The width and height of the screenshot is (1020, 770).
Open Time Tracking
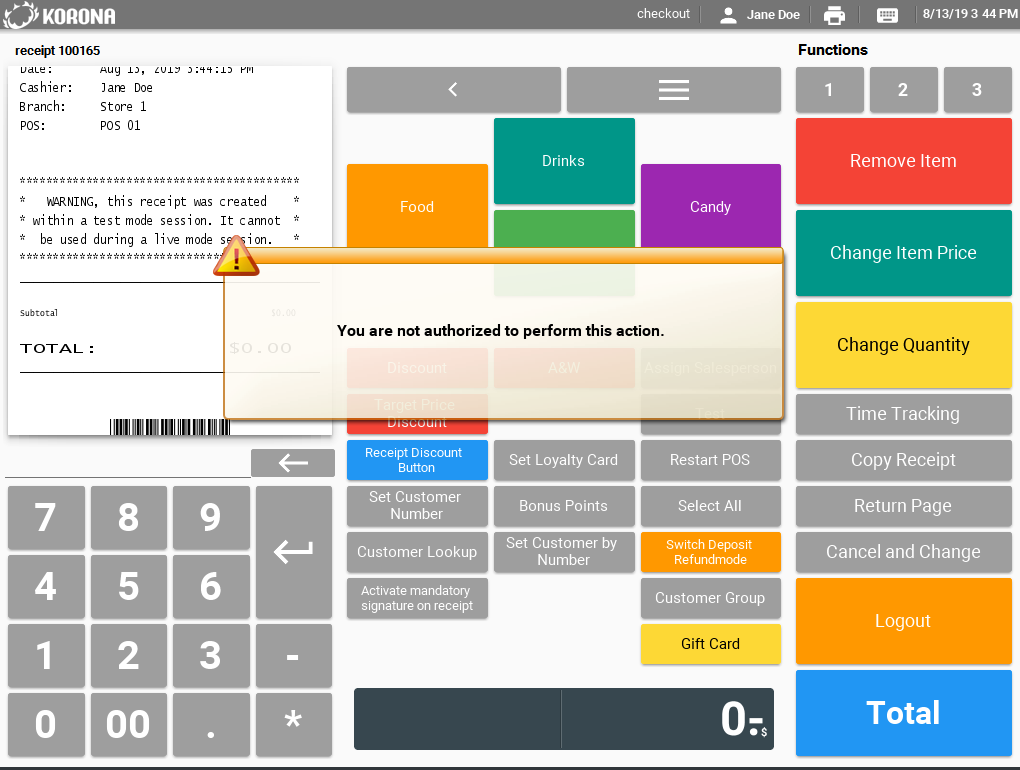coord(904,414)
